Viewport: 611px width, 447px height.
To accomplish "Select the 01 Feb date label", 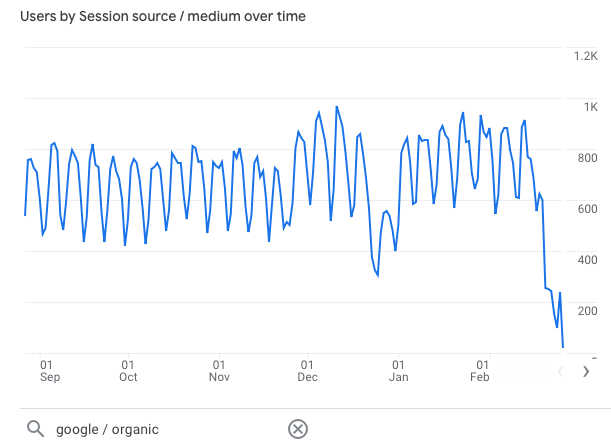I will click(x=481, y=371).
